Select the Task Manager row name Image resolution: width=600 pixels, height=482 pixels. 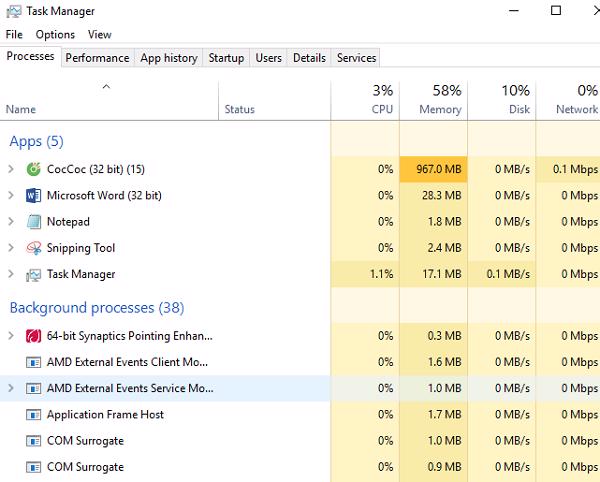pyautogui.click(x=81, y=274)
